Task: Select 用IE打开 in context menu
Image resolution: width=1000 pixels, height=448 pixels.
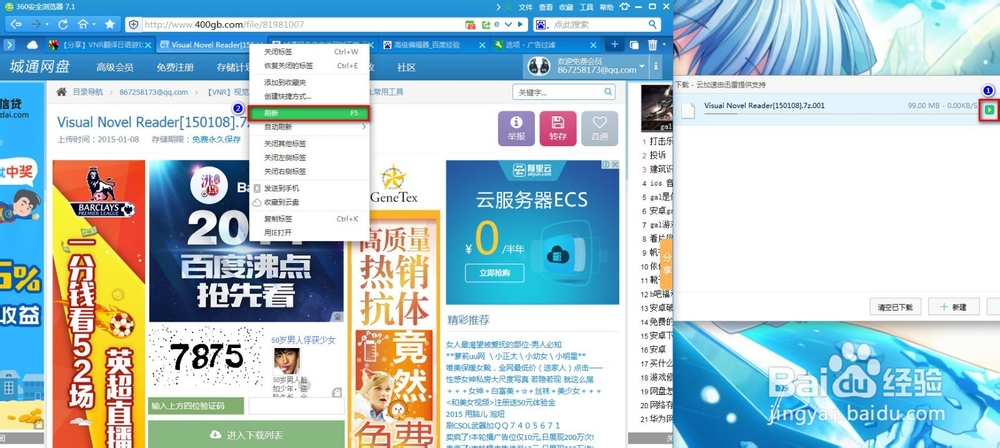Action: coord(309,233)
